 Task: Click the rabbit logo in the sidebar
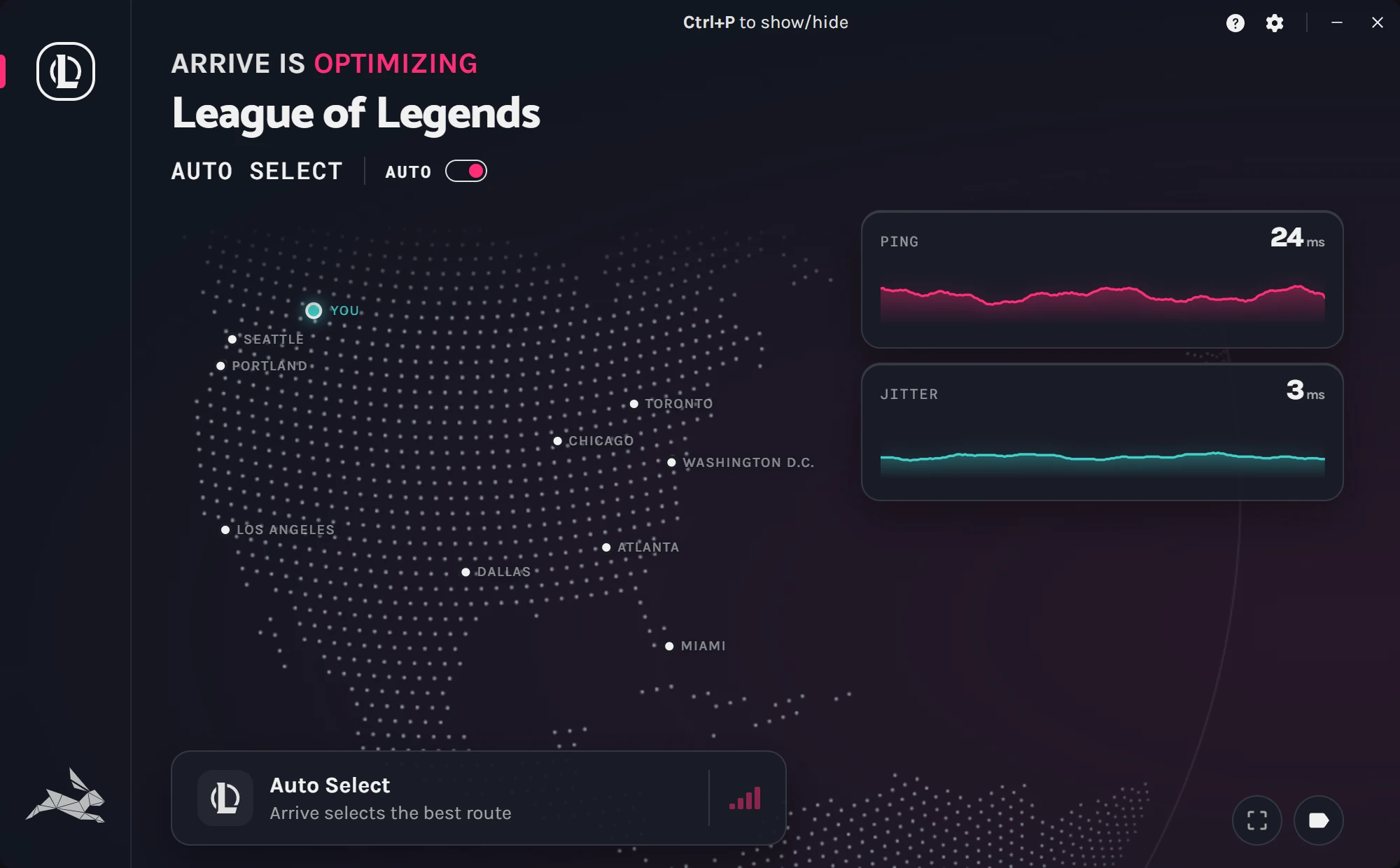(66, 796)
